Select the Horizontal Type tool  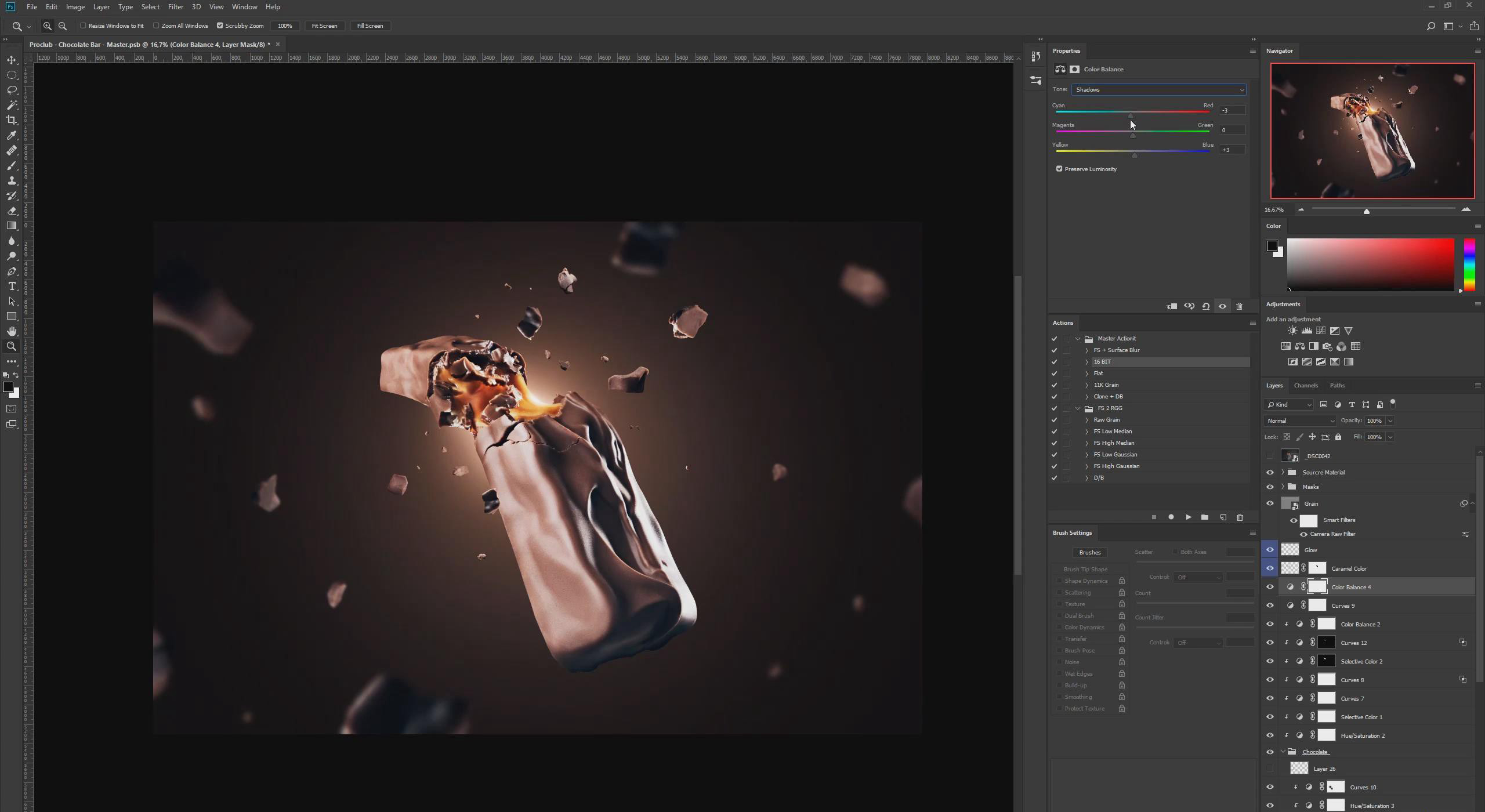12,287
